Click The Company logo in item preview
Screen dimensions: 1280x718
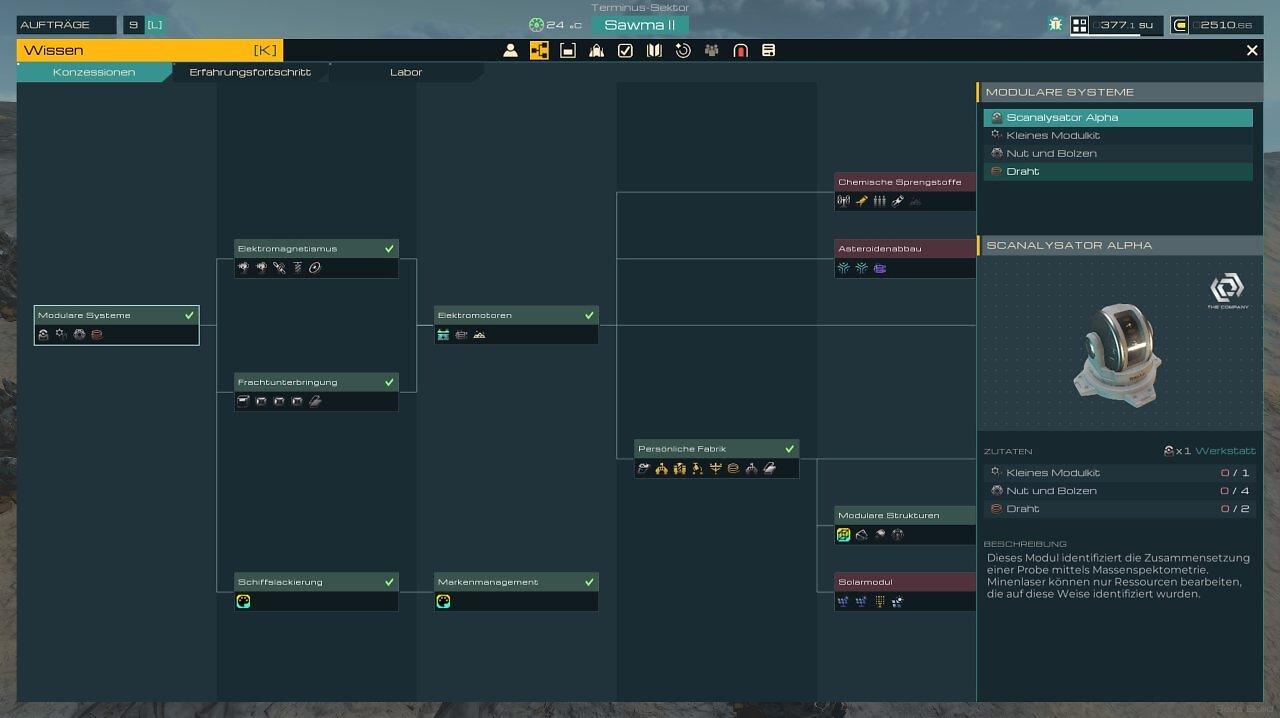[1227, 291]
